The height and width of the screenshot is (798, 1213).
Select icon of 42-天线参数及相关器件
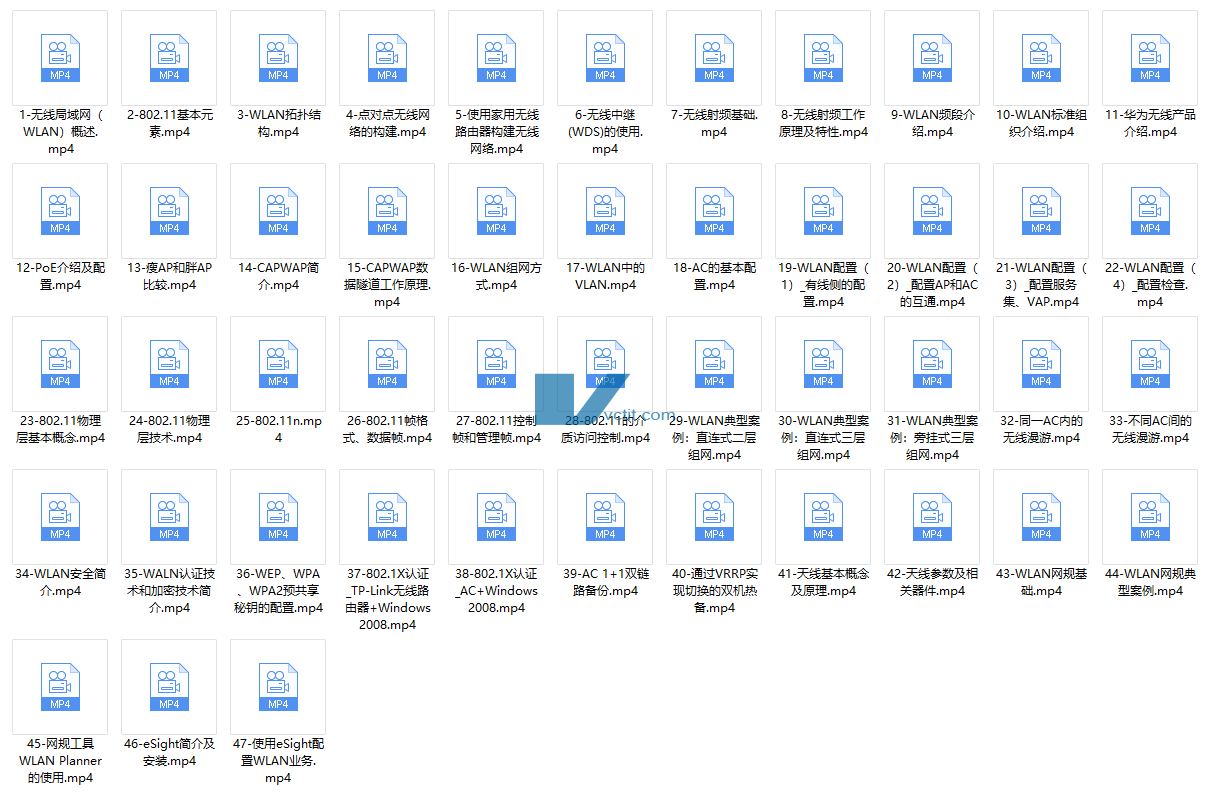pyautogui.click(x=932, y=517)
